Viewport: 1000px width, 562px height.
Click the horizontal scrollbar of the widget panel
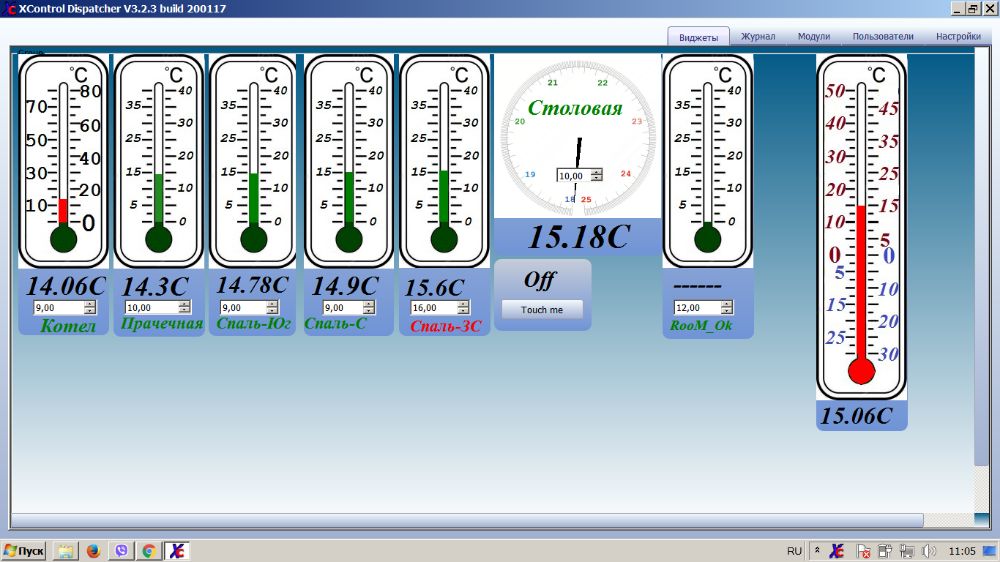[x=467, y=520]
